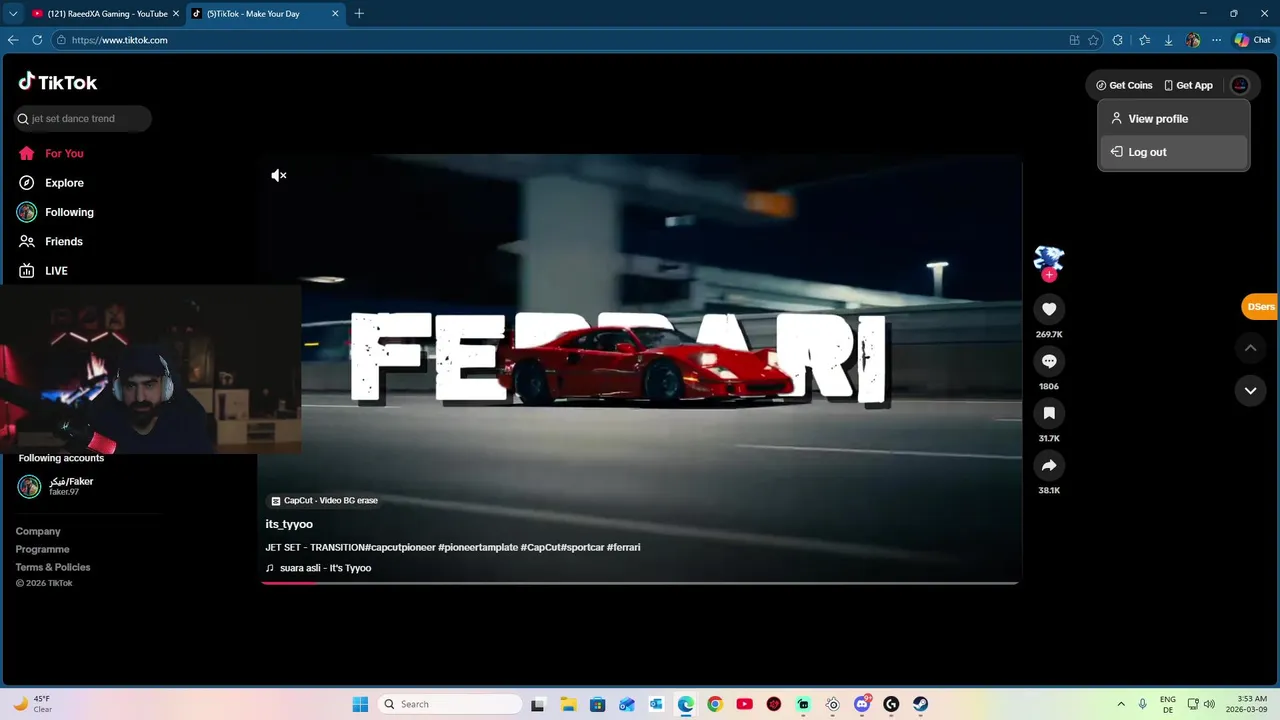Seek along the video progress bar

click(639, 582)
